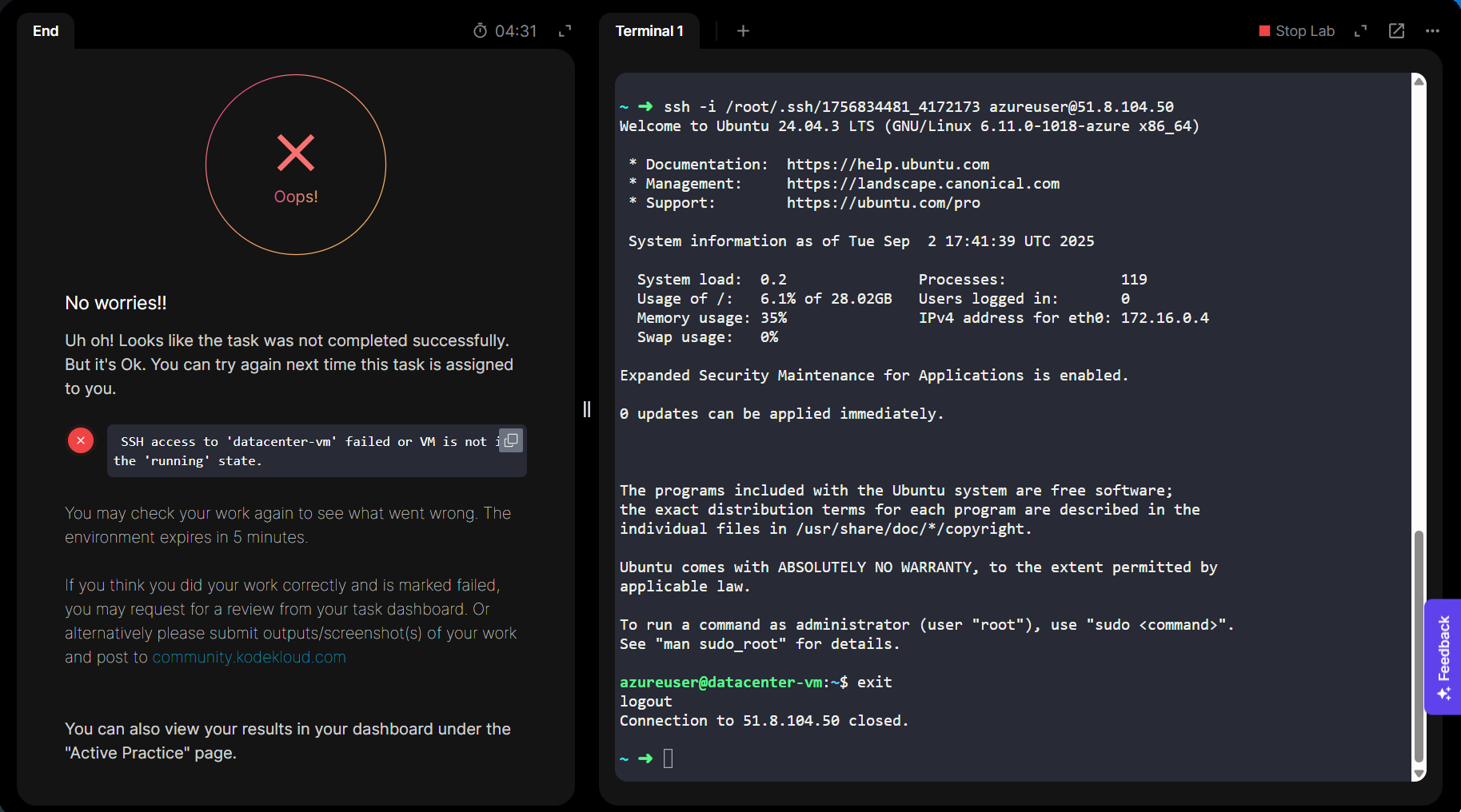Click the red Stop Lab square icon
The height and width of the screenshot is (812, 1461).
(1264, 31)
